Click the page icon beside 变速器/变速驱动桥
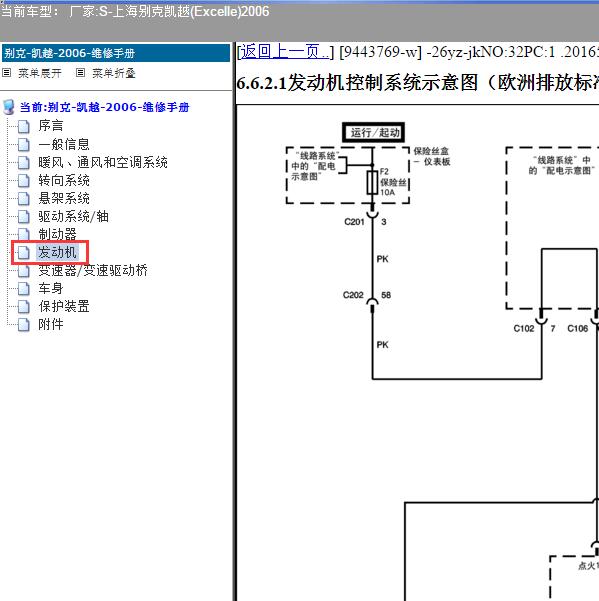 pyautogui.click(x=24, y=271)
